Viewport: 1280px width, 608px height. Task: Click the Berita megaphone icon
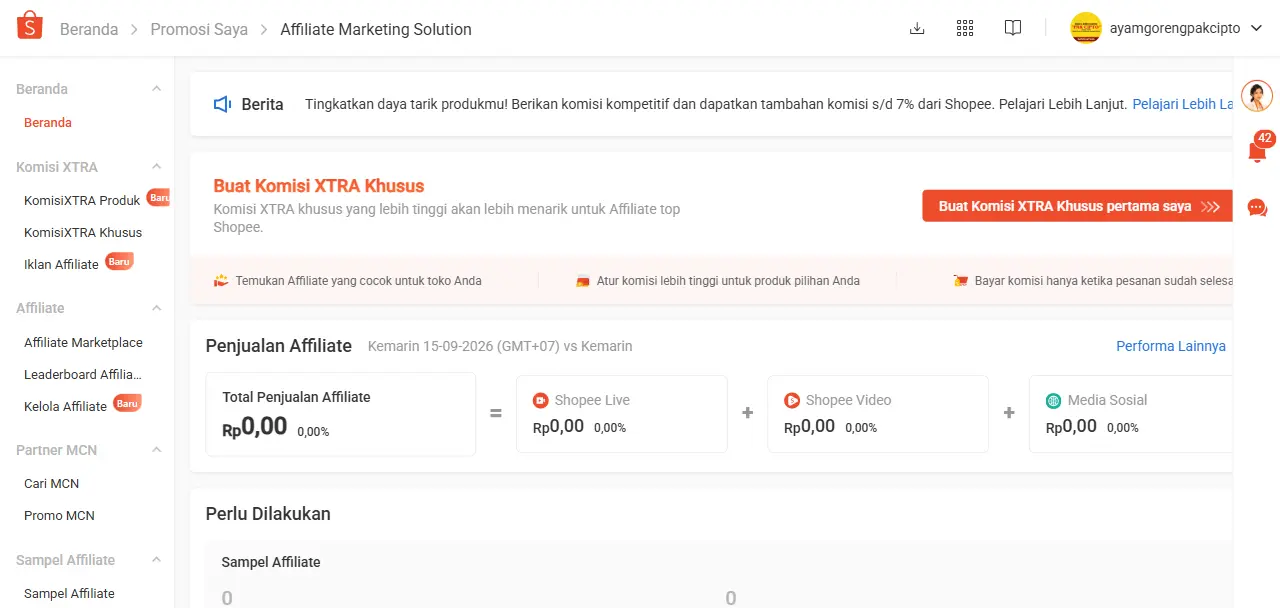[223, 104]
